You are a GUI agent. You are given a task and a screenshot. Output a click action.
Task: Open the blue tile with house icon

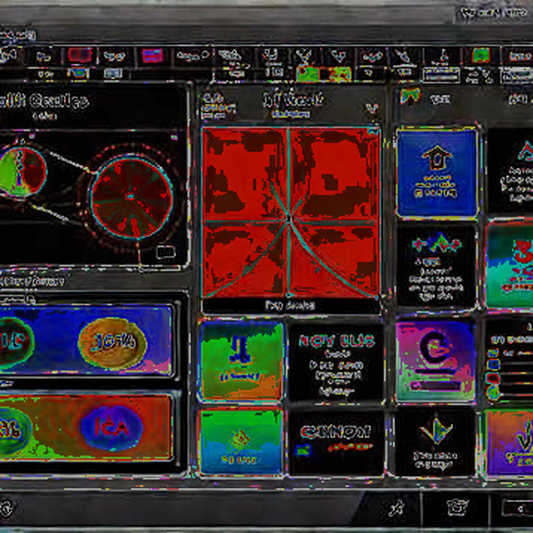coord(437,173)
